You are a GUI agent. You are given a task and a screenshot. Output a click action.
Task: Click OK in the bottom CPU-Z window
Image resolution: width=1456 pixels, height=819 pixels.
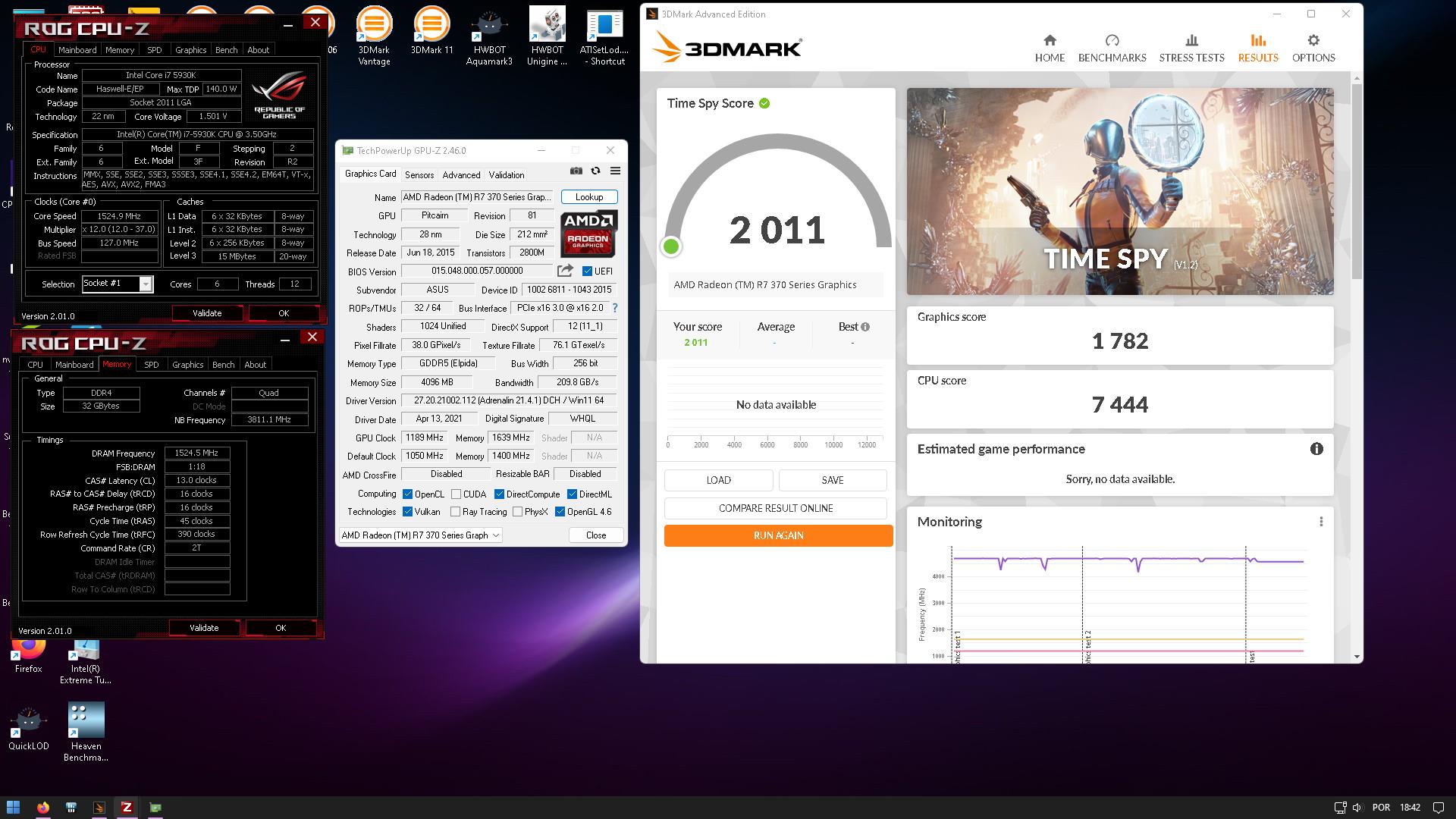281,628
